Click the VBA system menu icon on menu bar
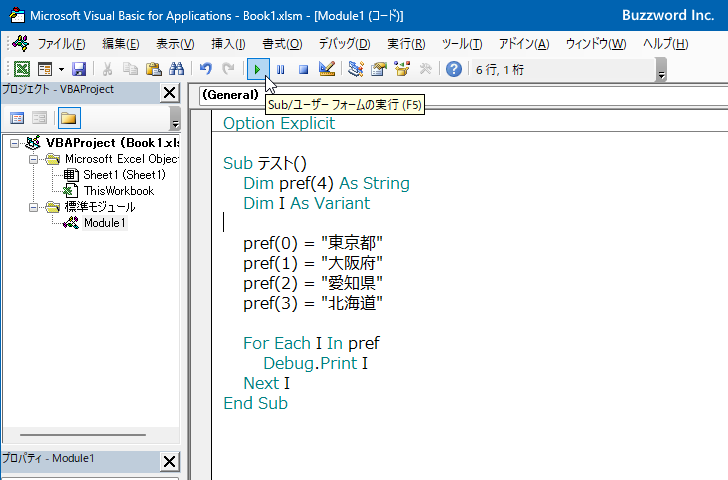 20,44
